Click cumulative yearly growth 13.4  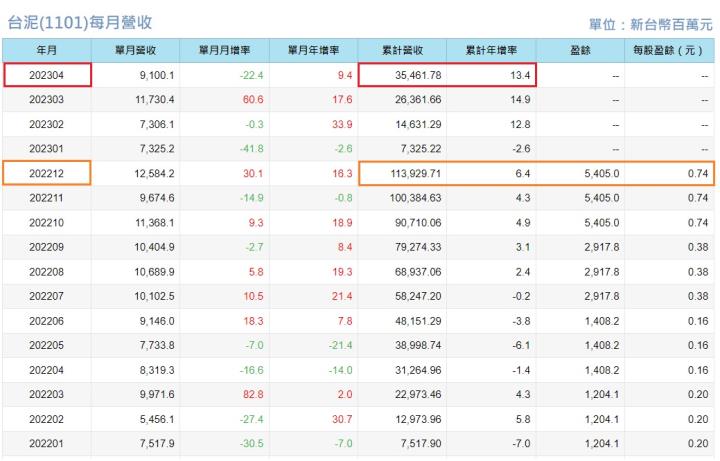point(520,75)
